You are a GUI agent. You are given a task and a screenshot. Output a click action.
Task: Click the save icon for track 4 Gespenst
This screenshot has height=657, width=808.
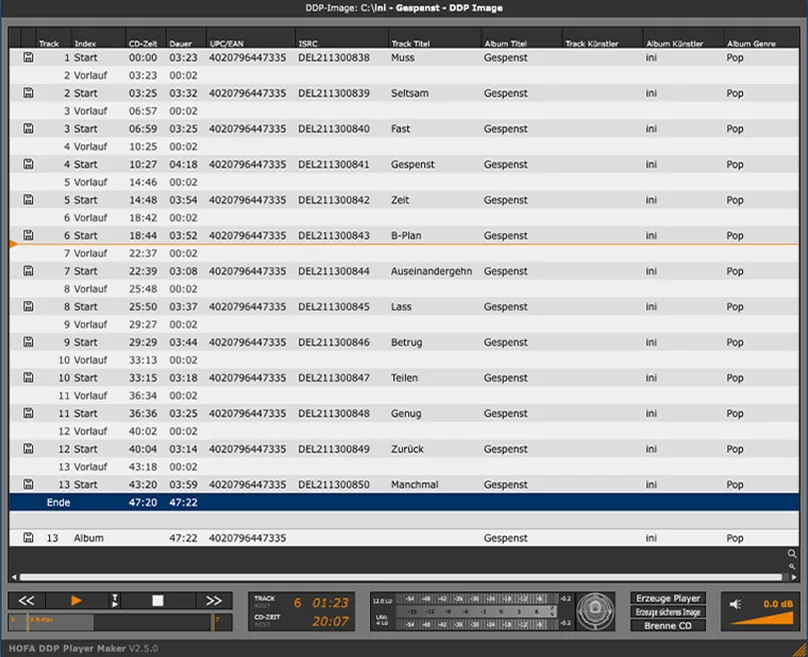click(28, 164)
